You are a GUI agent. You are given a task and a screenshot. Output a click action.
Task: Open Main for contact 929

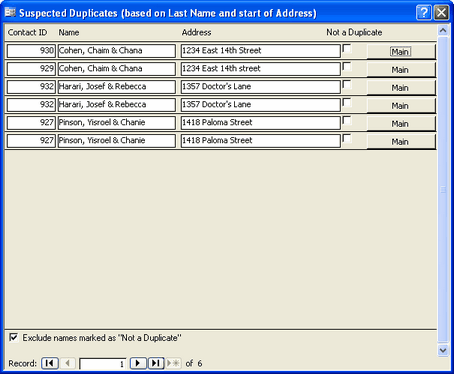pyautogui.click(x=401, y=70)
